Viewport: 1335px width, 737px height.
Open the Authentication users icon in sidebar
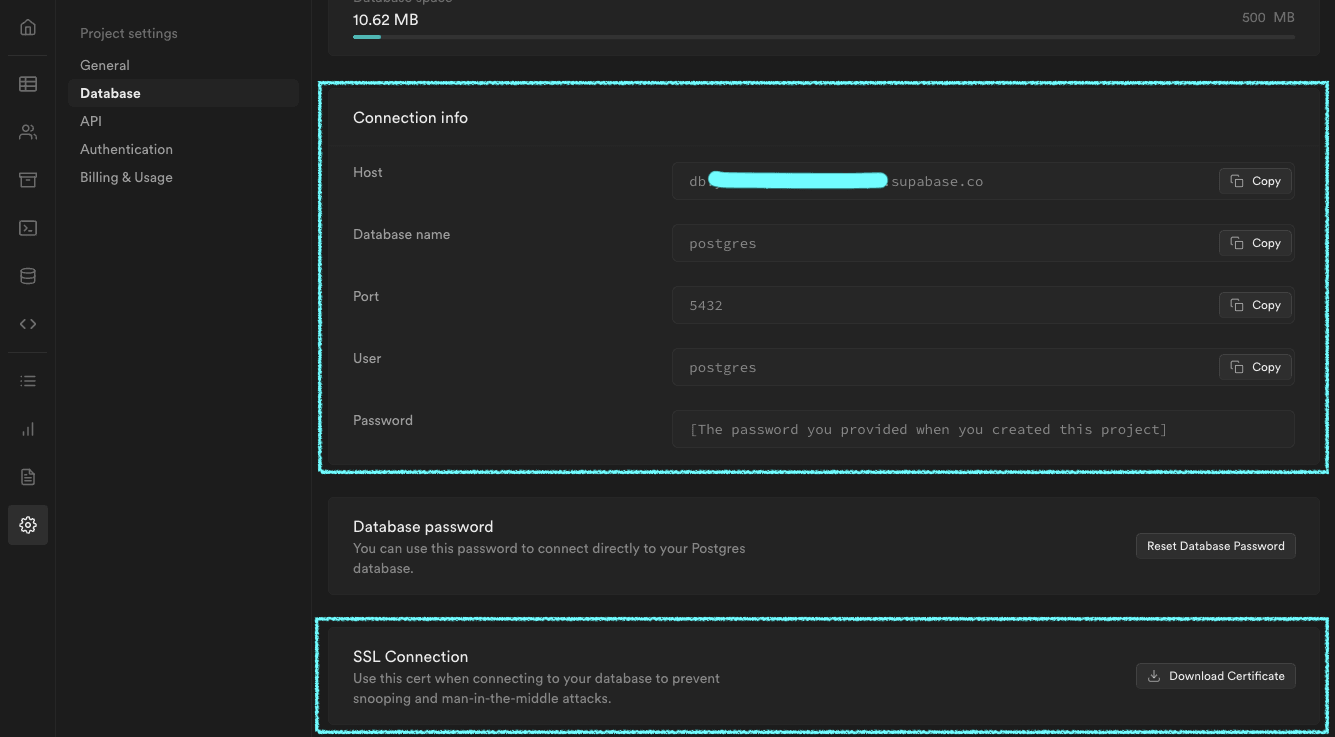(28, 132)
